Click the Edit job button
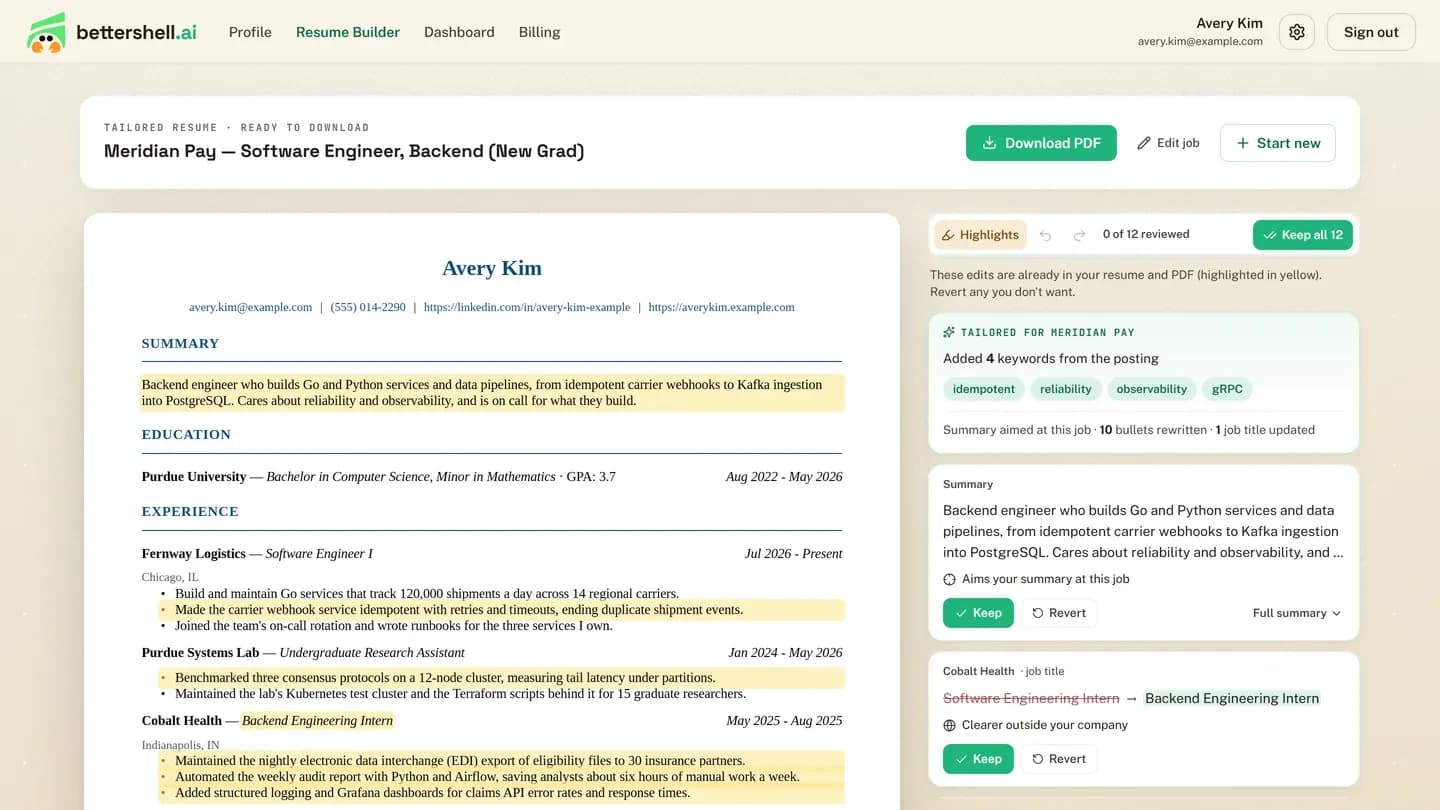The image size is (1440, 810). 1168,143
